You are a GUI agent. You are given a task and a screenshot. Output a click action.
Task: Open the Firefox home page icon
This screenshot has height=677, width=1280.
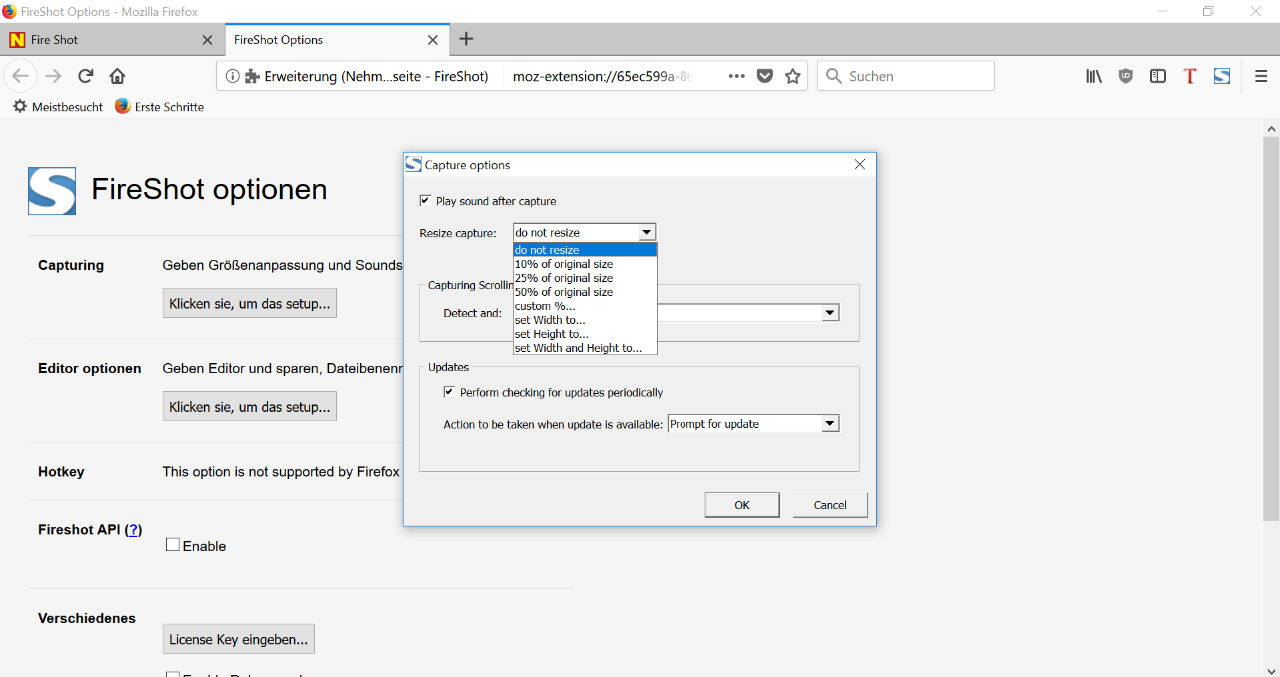[x=117, y=76]
